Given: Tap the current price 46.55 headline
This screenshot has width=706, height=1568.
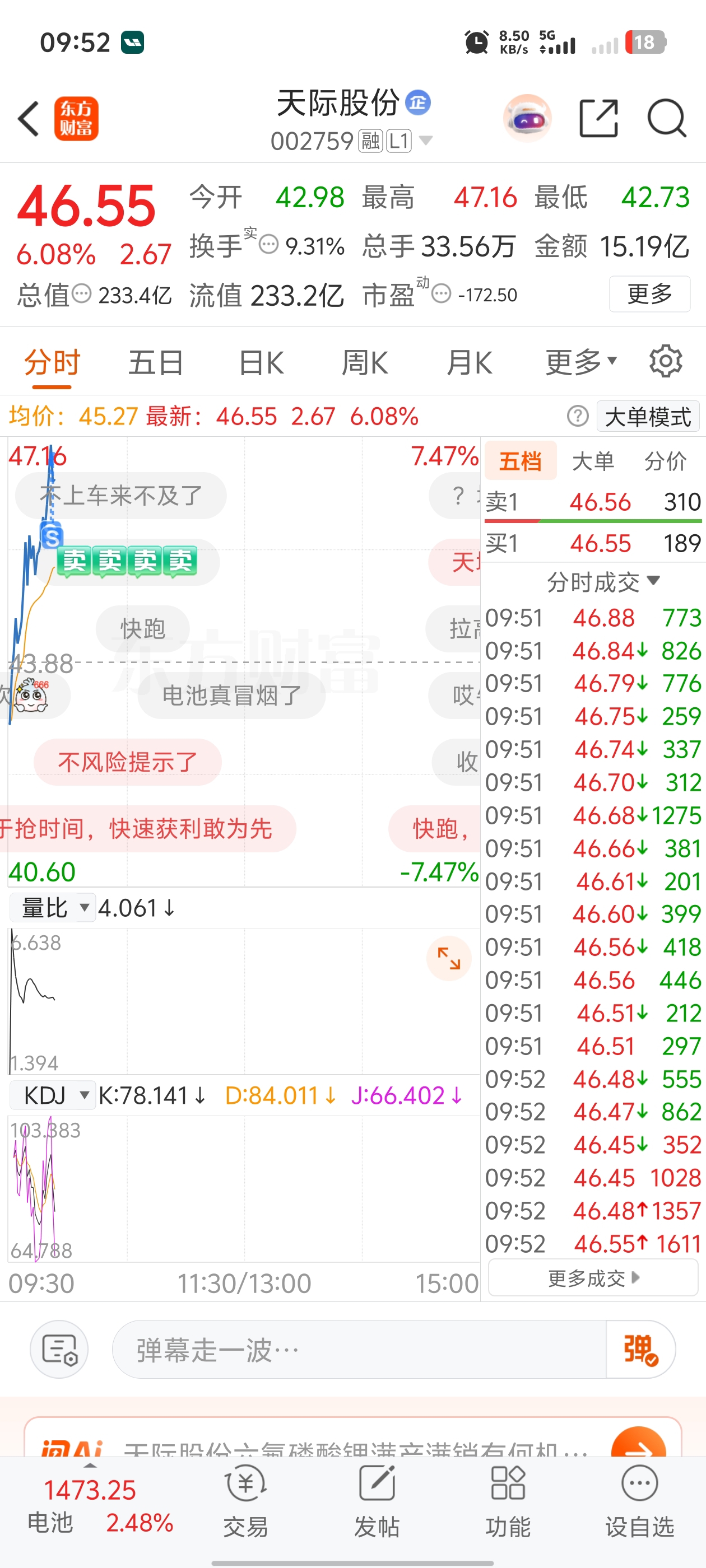Looking at the screenshot, I should coord(86,206).
